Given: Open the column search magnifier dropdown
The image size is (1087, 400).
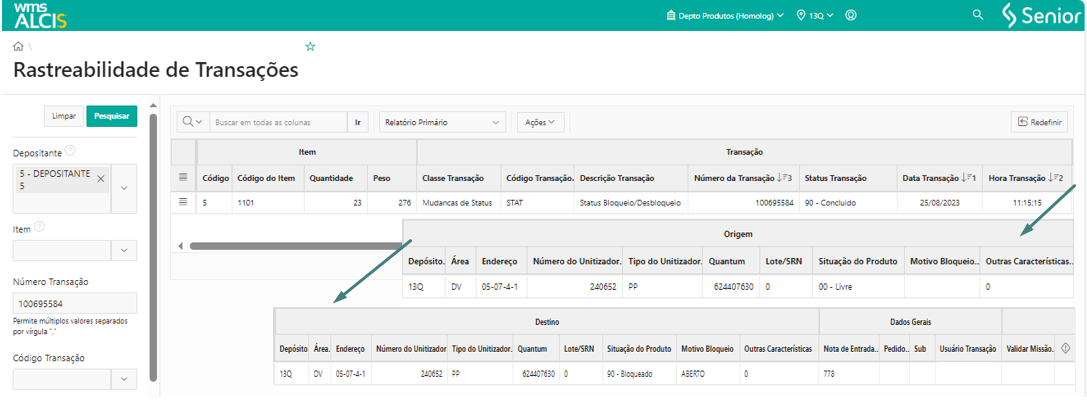Looking at the screenshot, I should (193, 122).
